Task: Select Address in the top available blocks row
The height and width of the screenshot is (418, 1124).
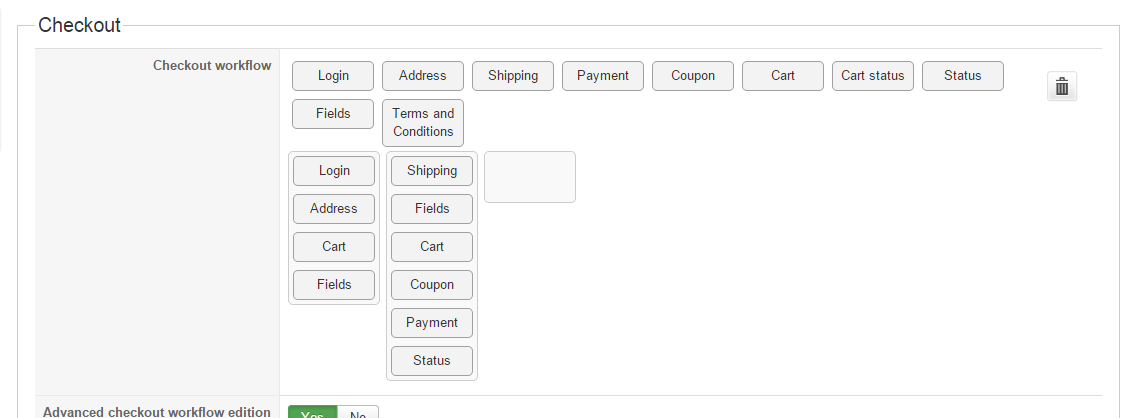Action: click(x=422, y=76)
